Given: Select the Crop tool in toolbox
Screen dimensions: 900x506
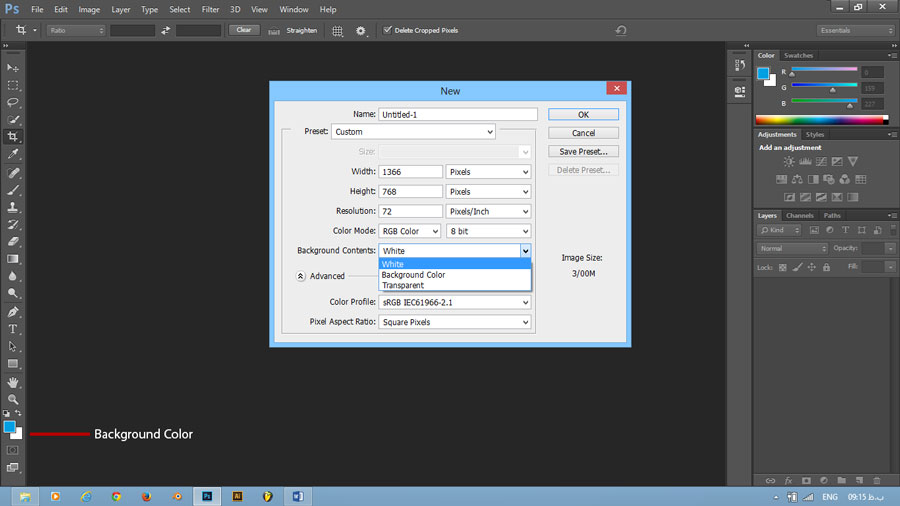Looking at the screenshot, I should (x=13, y=137).
